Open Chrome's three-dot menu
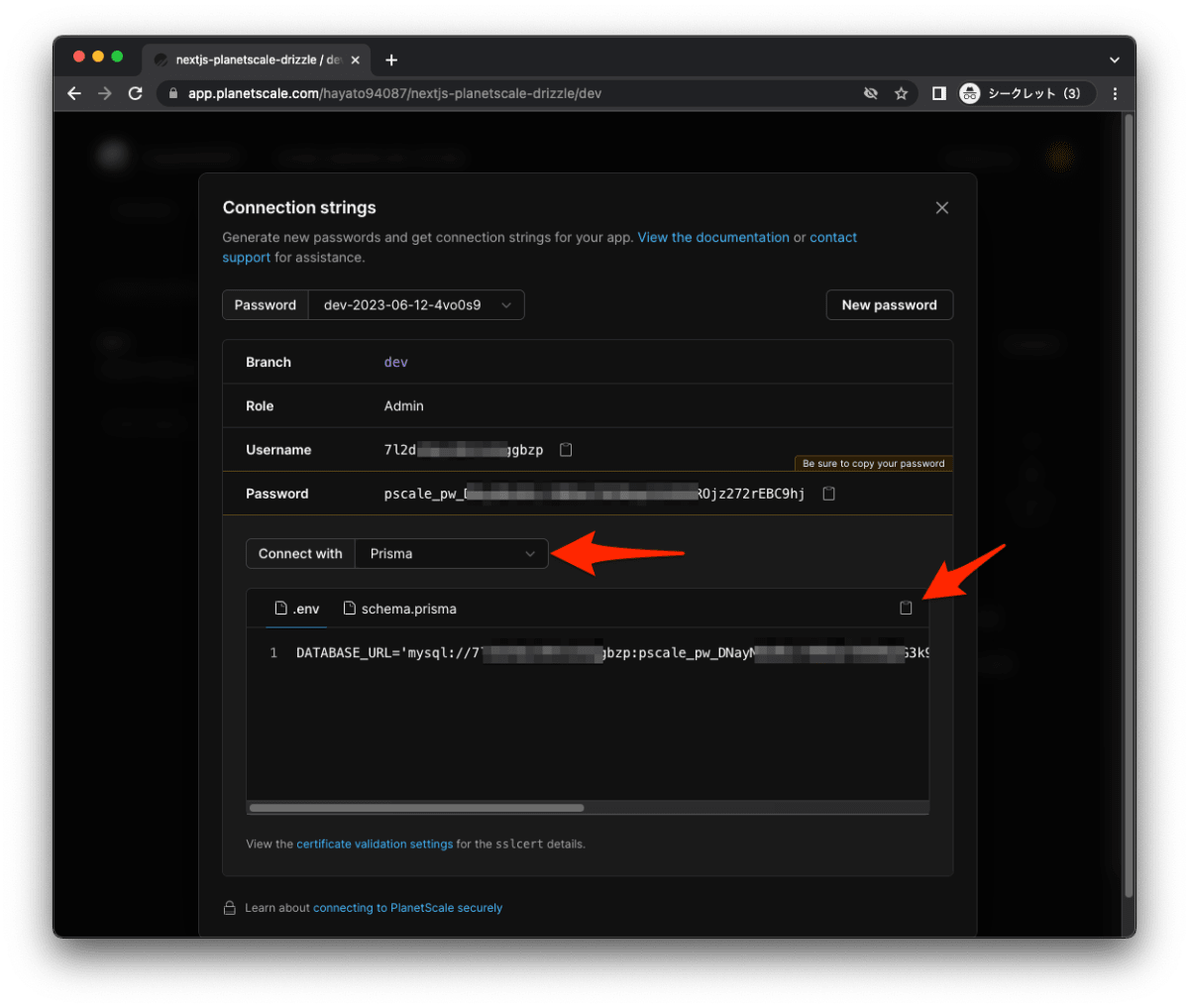Viewport: 1189px width, 1008px height. (x=1116, y=93)
